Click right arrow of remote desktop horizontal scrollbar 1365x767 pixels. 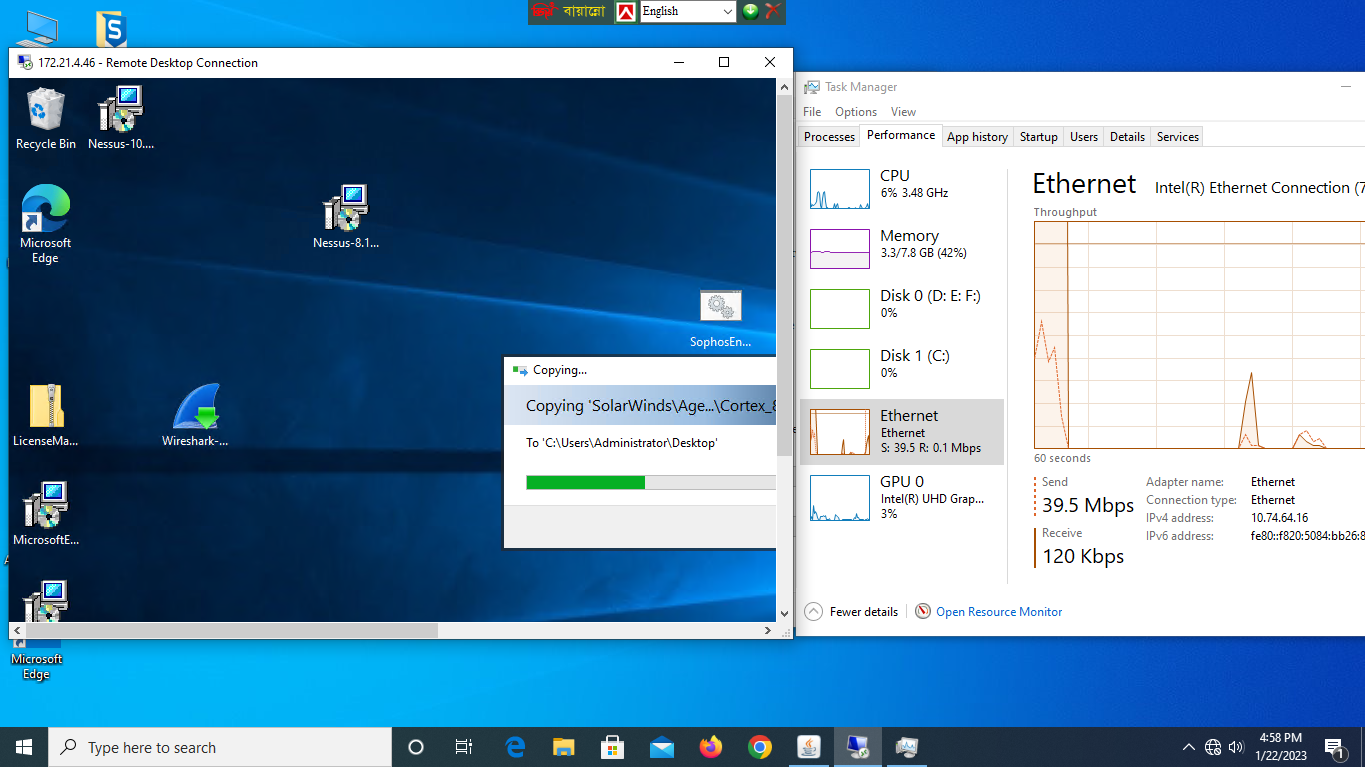[x=768, y=631]
